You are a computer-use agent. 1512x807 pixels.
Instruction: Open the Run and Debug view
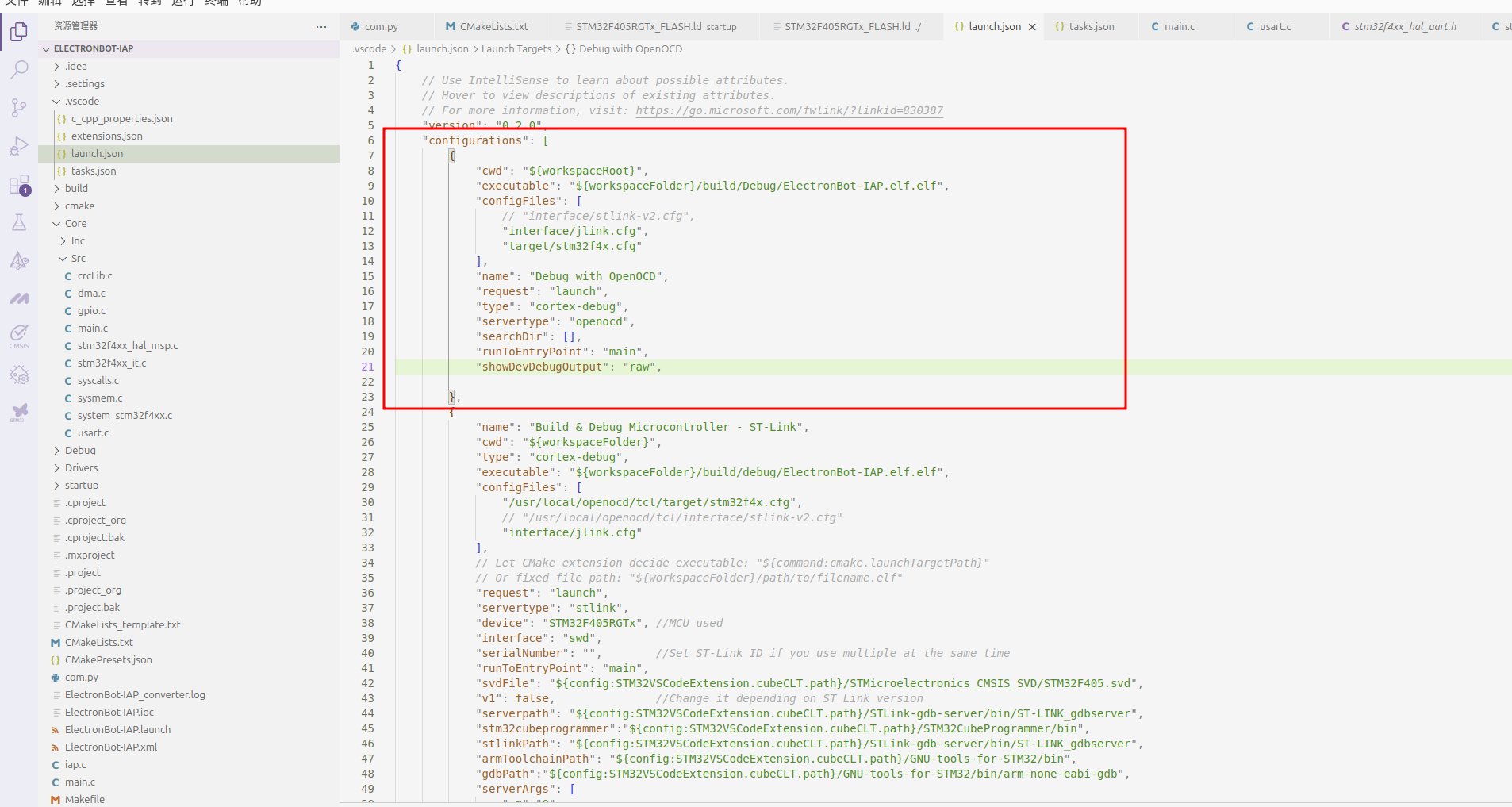tap(19, 147)
